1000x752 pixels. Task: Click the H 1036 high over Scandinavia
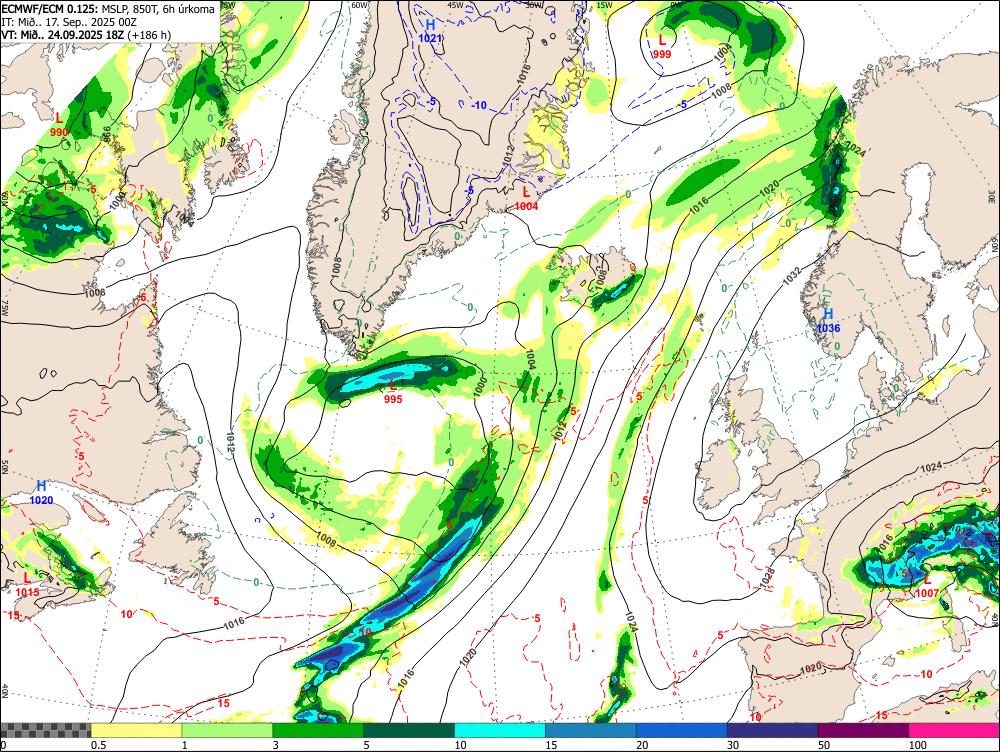[828, 320]
